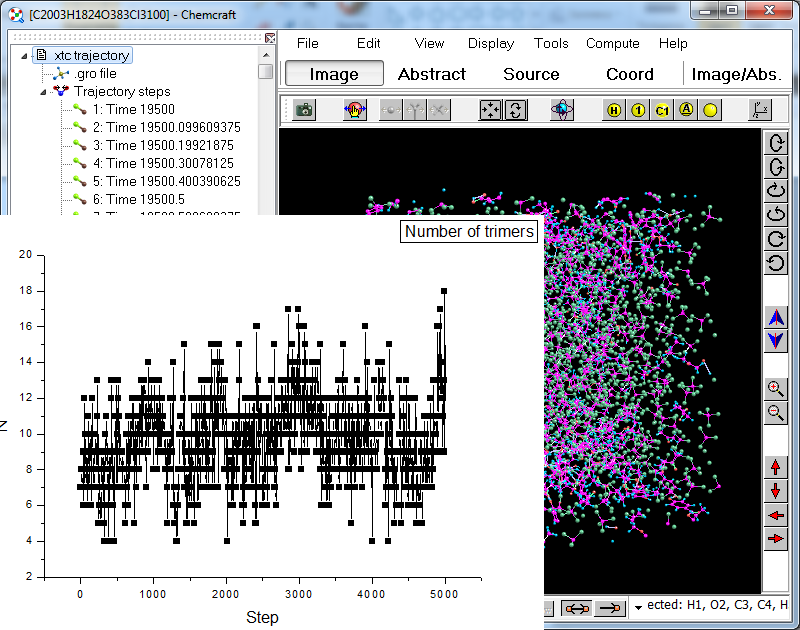This screenshot has height=630, width=800.
Task: Click the fit-to-window arrows icon
Action: 490,110
